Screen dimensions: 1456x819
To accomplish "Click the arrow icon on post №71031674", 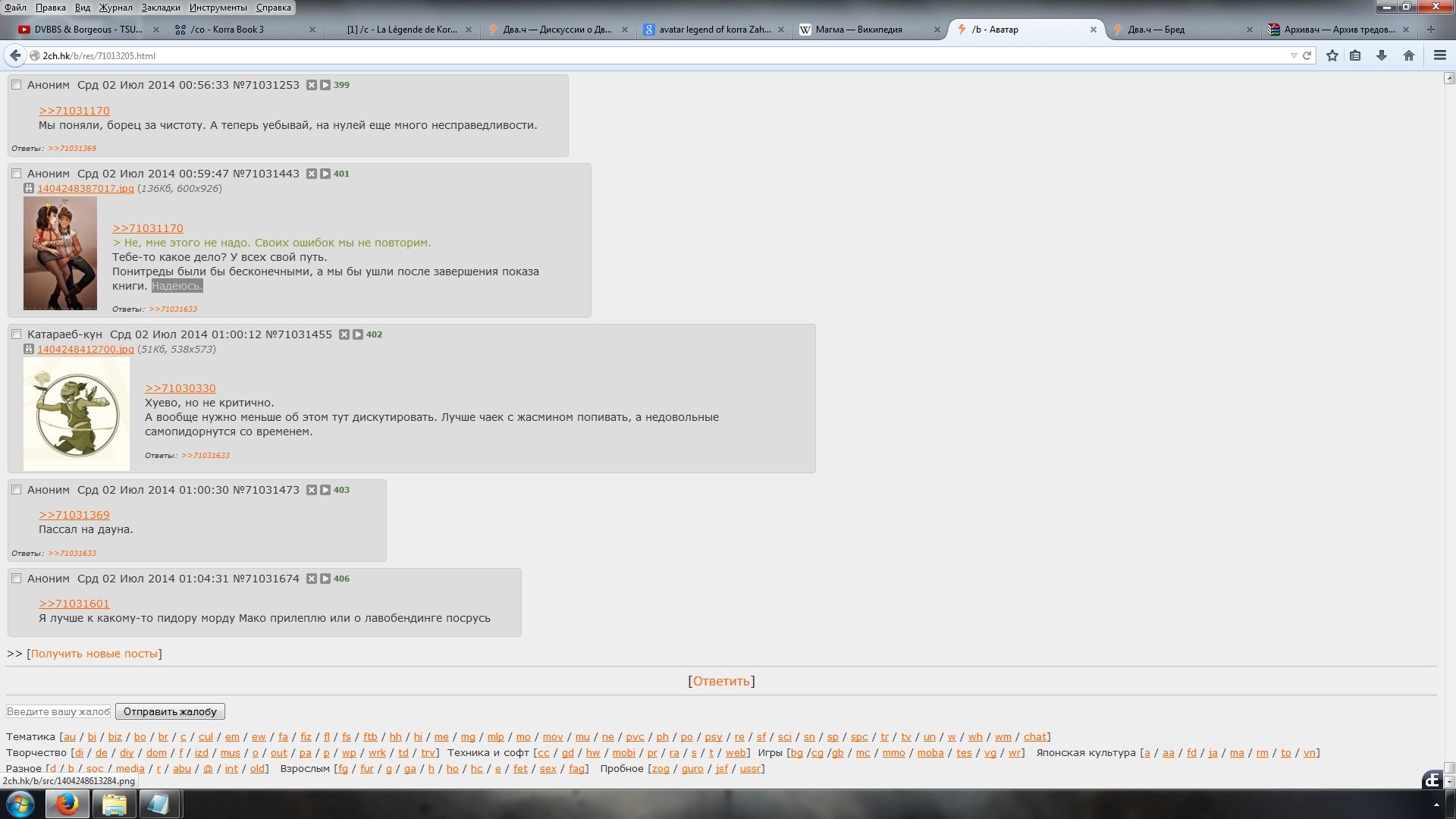I will pyautogui.click(x=325, y=579).
